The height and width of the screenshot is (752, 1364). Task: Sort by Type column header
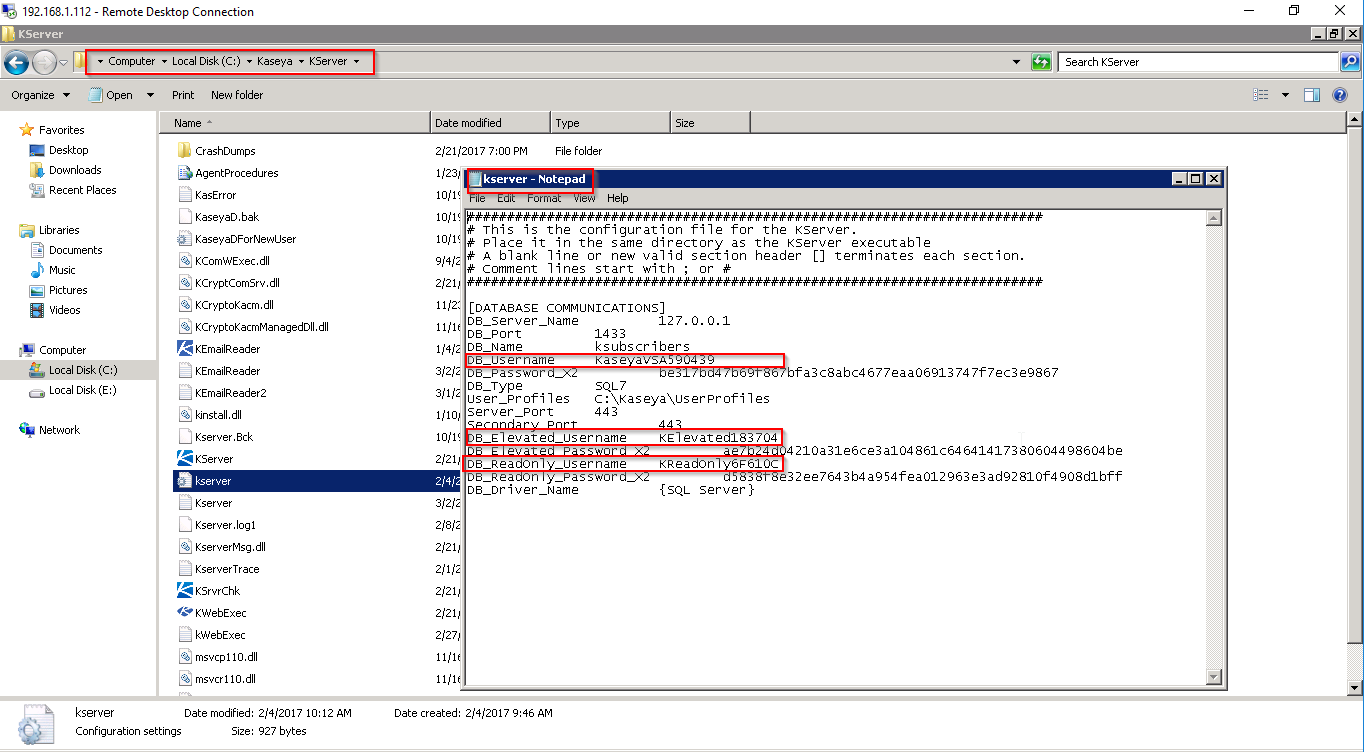click(610, 123)
